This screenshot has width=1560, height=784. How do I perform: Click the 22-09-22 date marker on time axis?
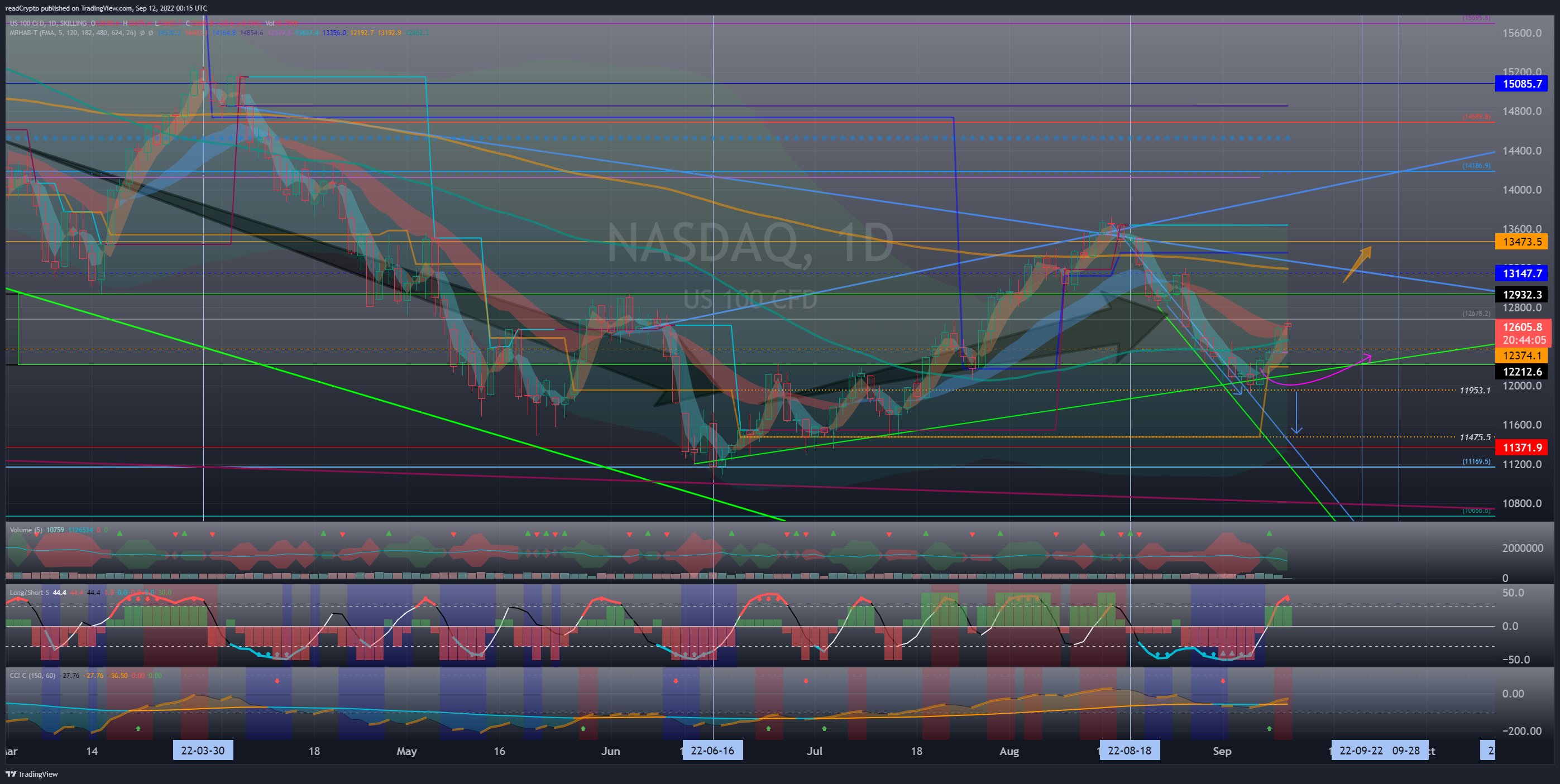(1361, 751)
